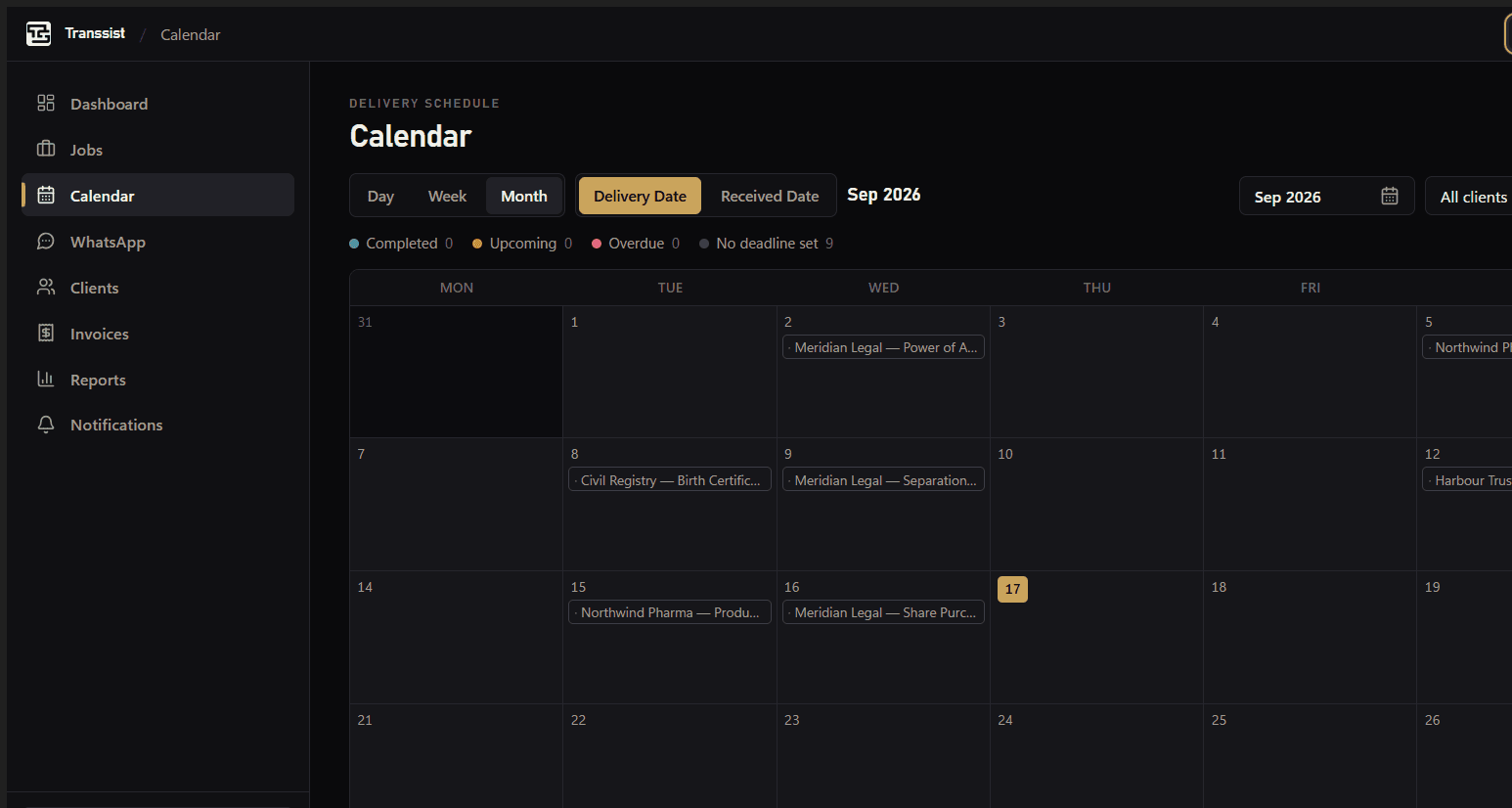
Task: Open the Northwind event on September 5
Action: (1467, 347)
